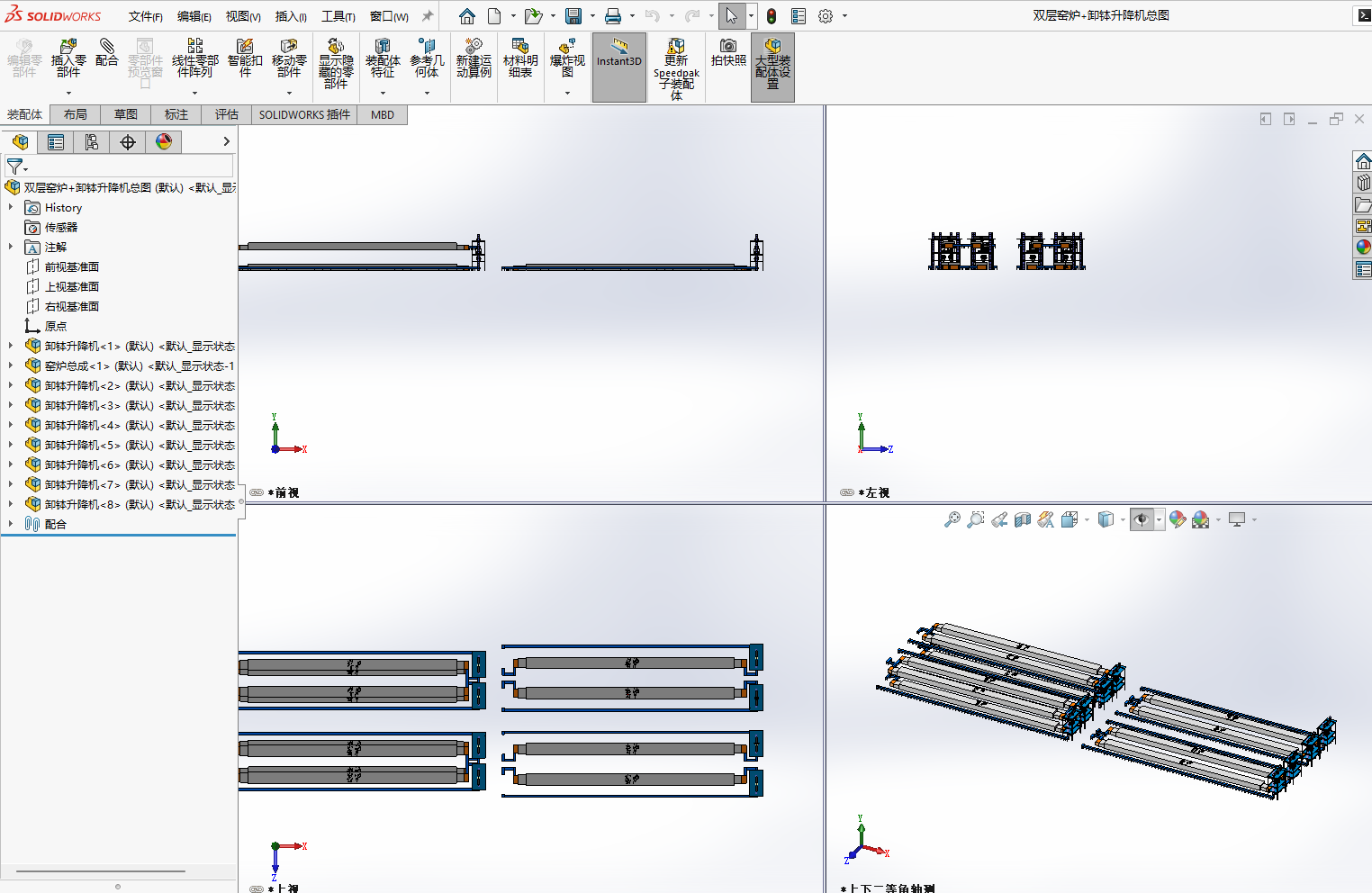Open Hide/Show Items dropdown arrow
Screen dimensions: 1372x893
point(1160,519)
